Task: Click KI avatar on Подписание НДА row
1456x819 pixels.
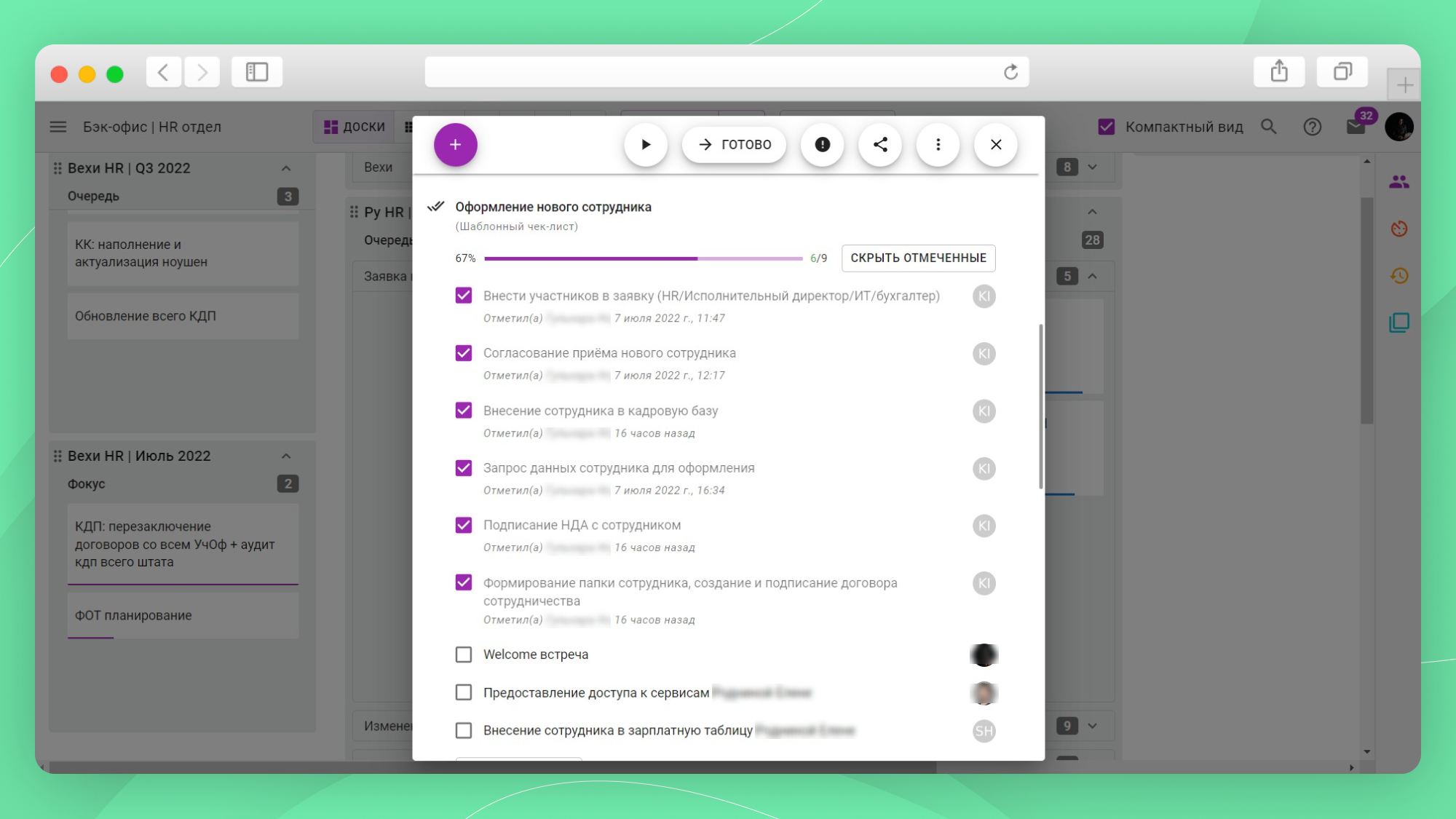Action: [984, 526]
